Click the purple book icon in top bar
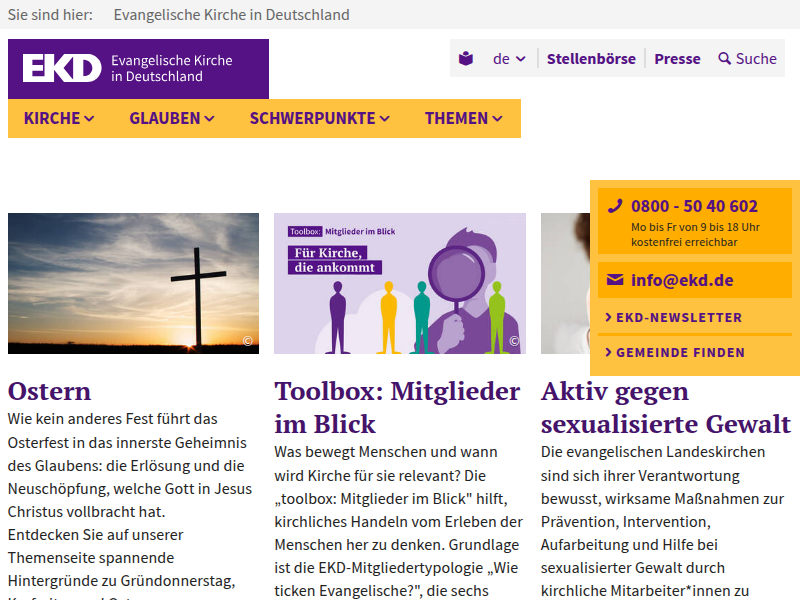This screenshot has height=600, width=800. click(x=466, y=59)
